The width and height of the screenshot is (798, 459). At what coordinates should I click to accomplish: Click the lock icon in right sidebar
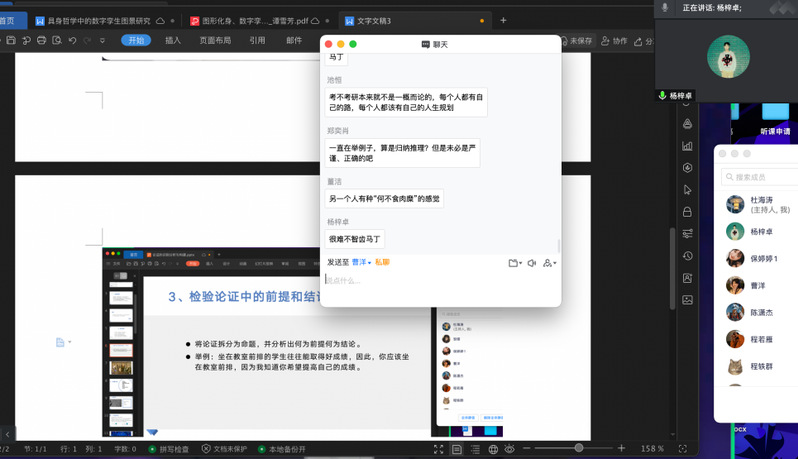click(x=687, y=212)
